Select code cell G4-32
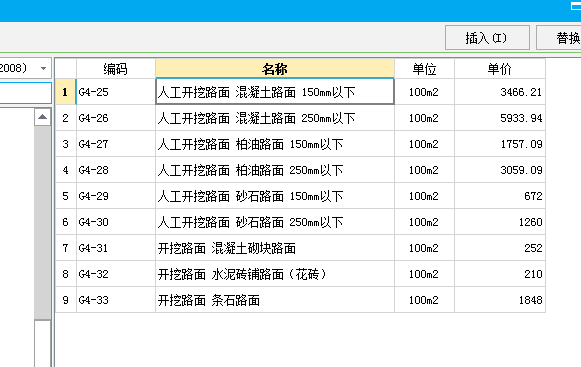 [x=116, y=274]
